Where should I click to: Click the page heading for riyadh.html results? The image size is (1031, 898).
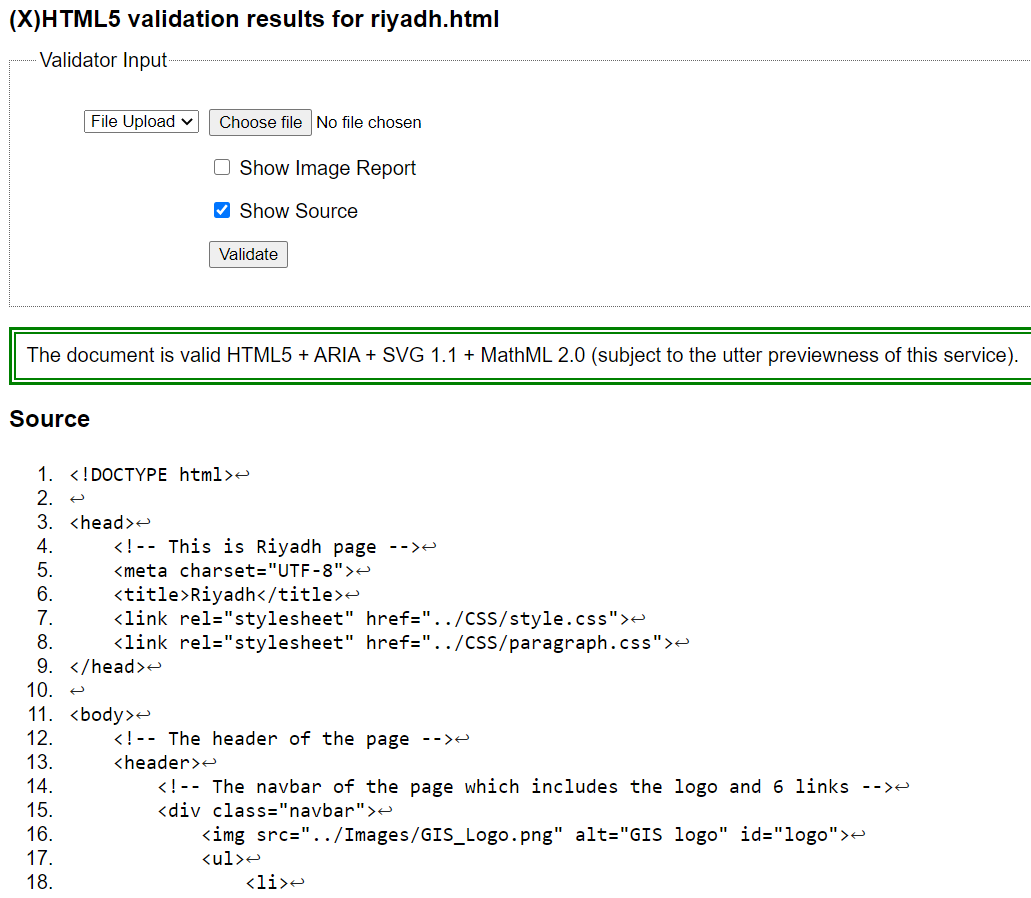click(x=254, y=19)
